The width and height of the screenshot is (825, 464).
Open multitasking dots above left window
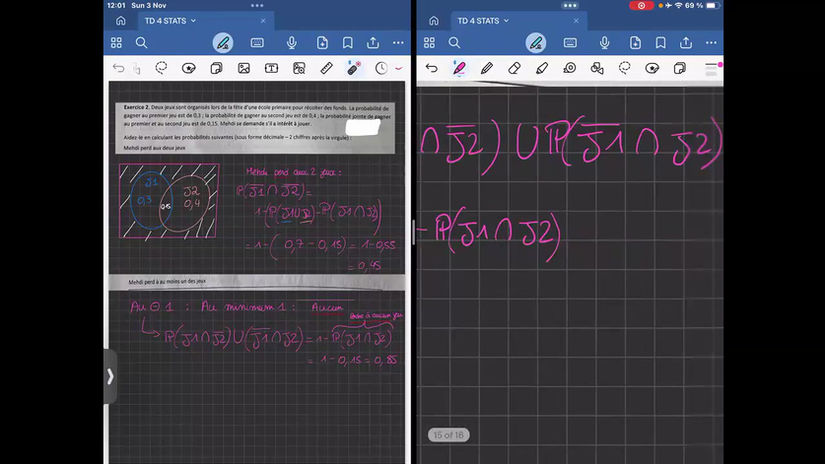click(x=257, y=5)
